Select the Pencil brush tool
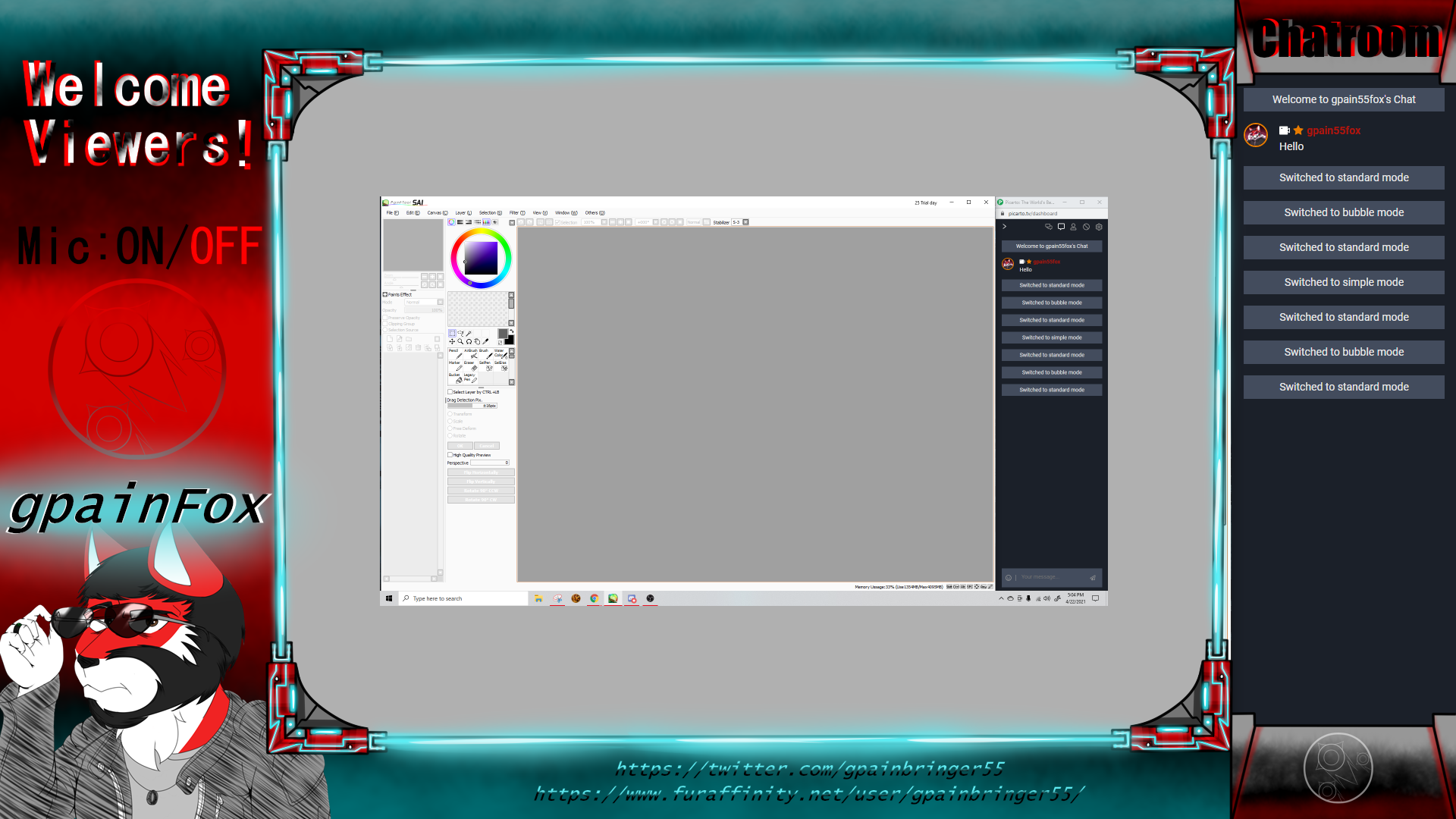Image resolution: width=1456 pixels, height=819 pixels. (x=455, y=354)
